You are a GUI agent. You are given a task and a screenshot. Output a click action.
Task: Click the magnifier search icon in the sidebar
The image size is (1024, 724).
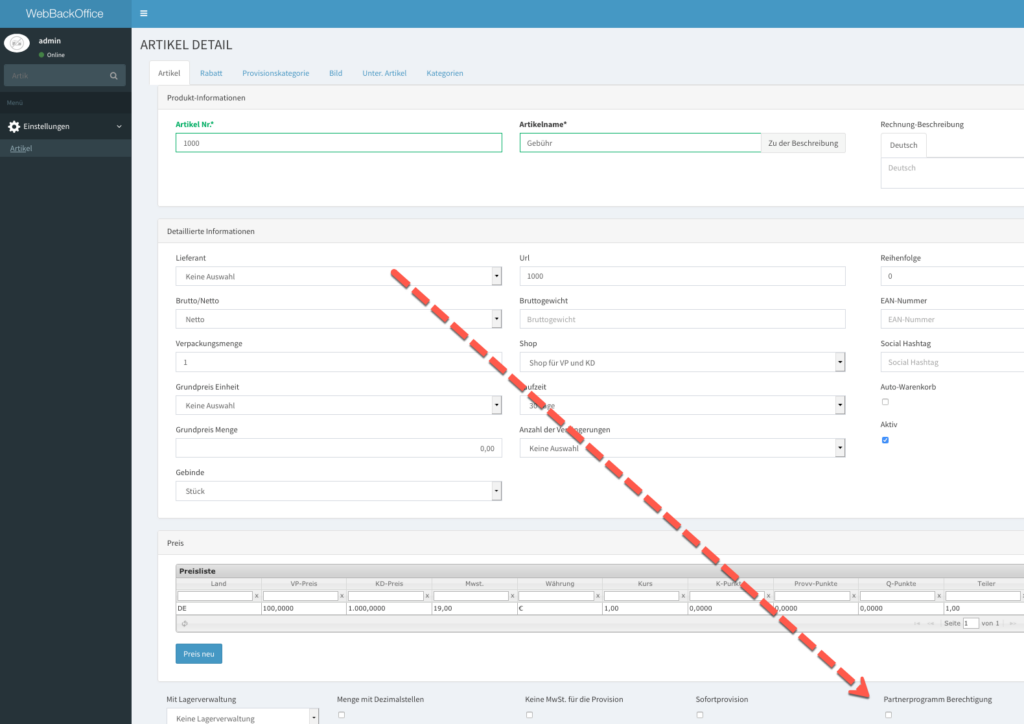click(x=114, y=76)
